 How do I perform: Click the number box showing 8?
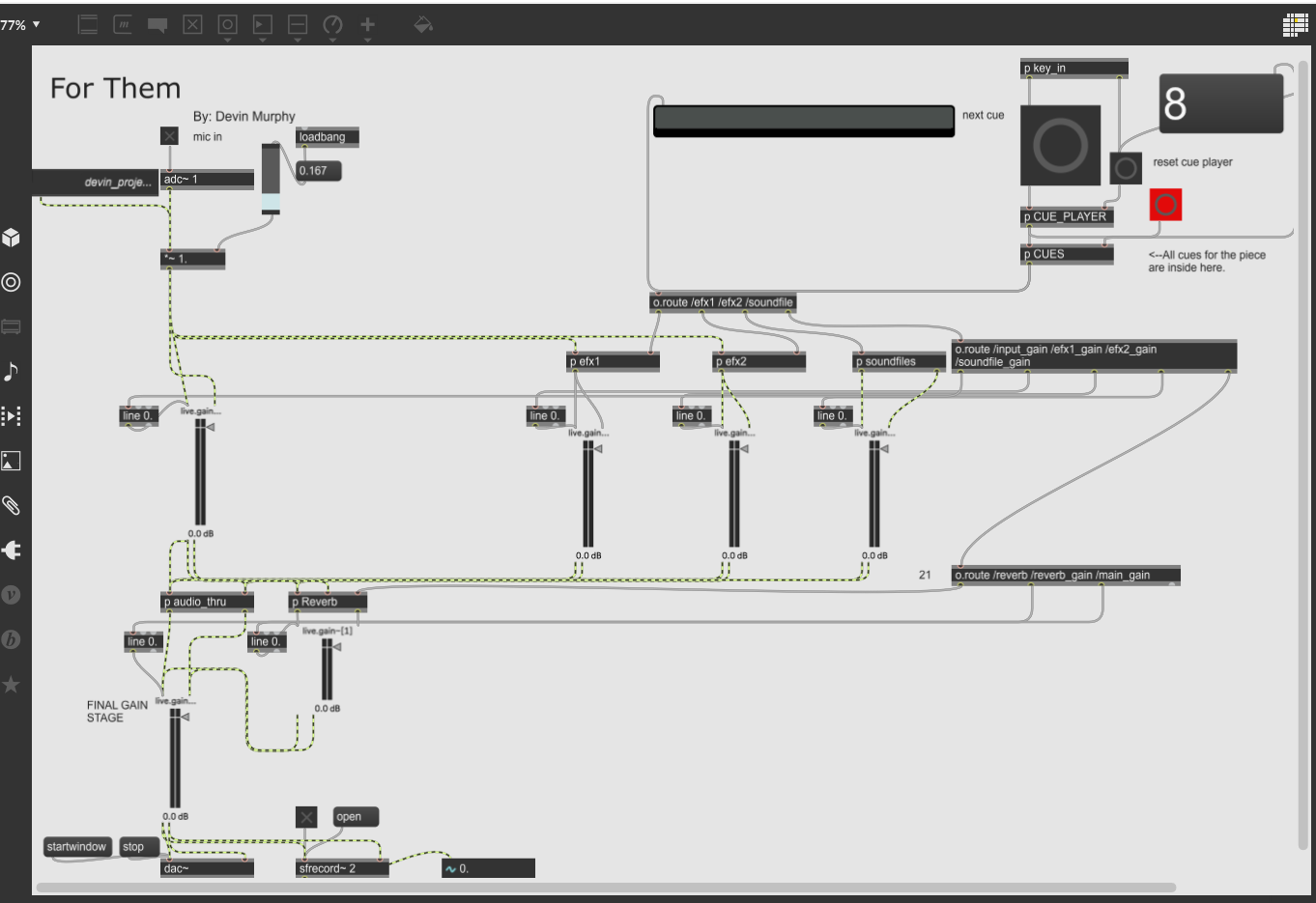point(1220,103)
